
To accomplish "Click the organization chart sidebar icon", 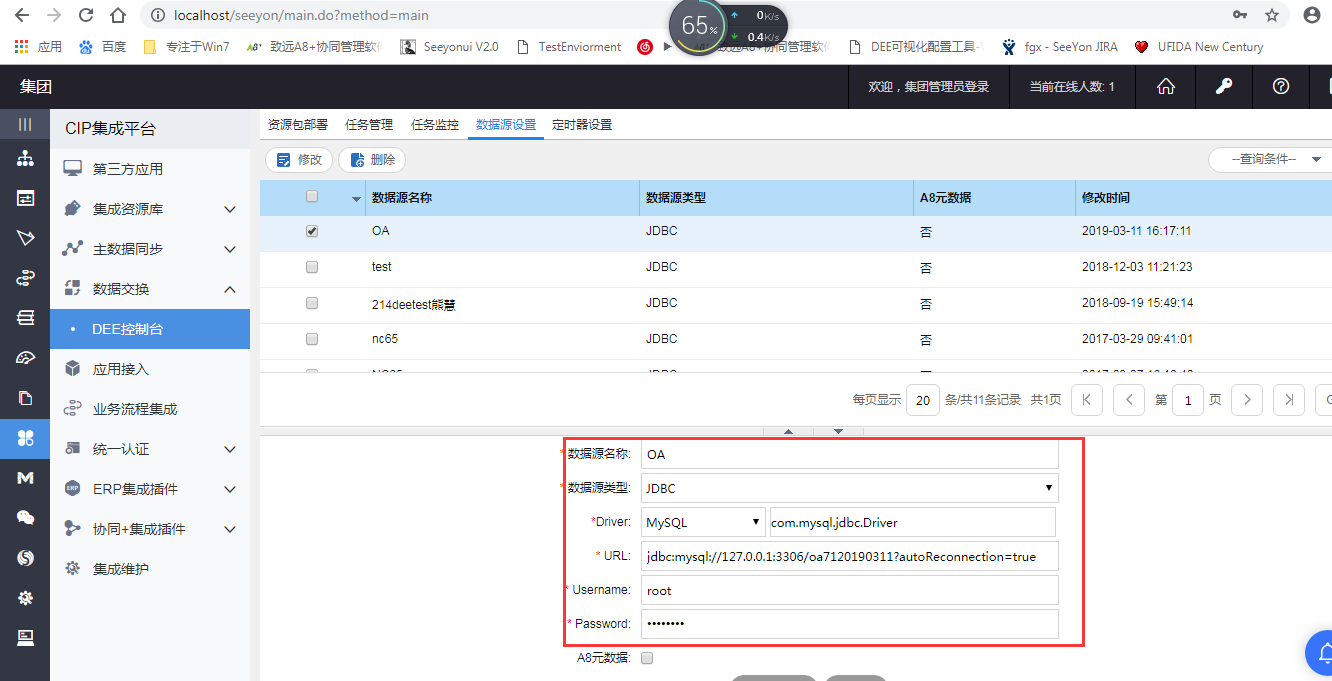I will click(x=25, y=159).
